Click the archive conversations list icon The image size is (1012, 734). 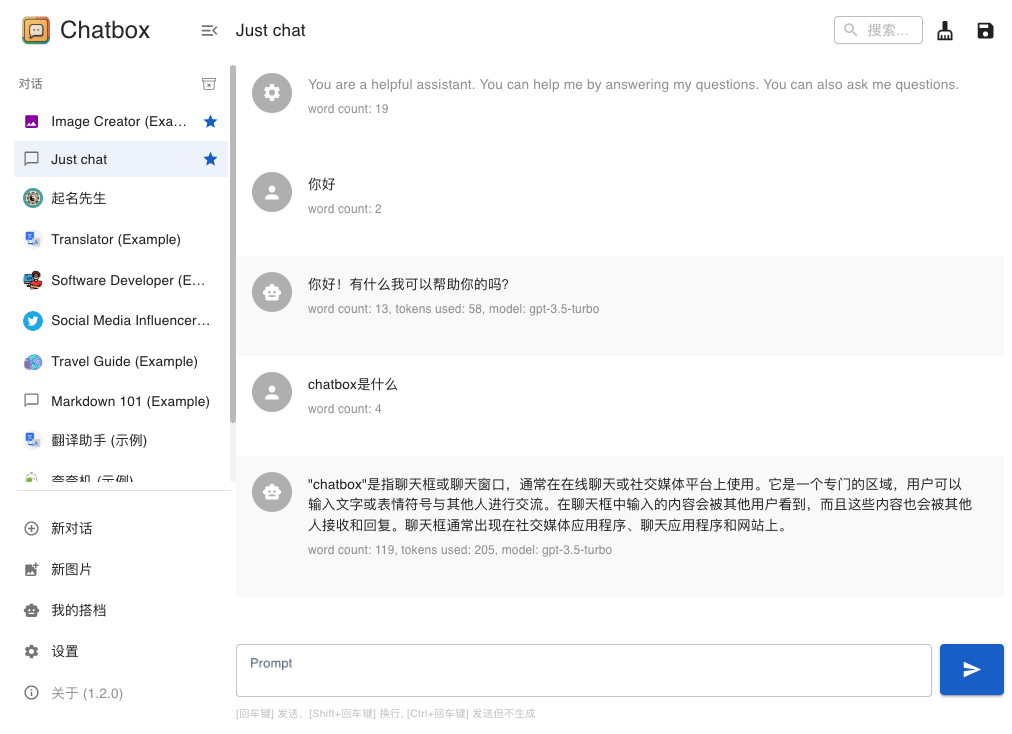[209, 84]
